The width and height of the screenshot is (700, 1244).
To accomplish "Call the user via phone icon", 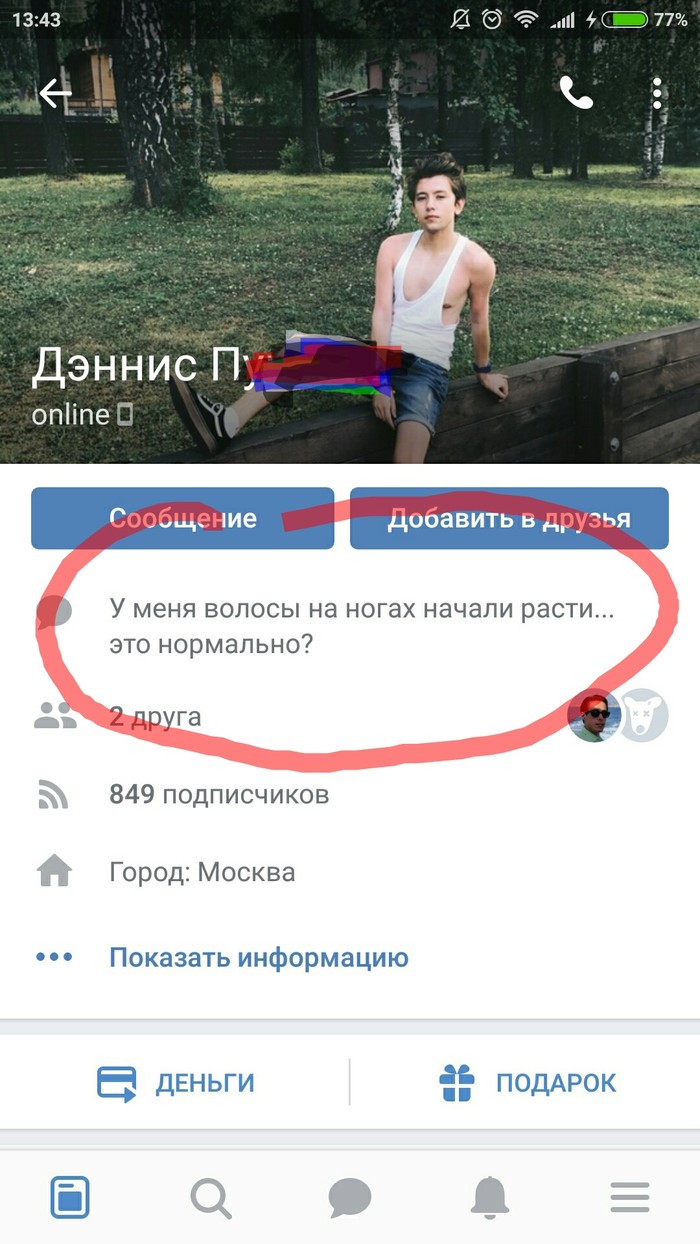I will pos(577,94).
